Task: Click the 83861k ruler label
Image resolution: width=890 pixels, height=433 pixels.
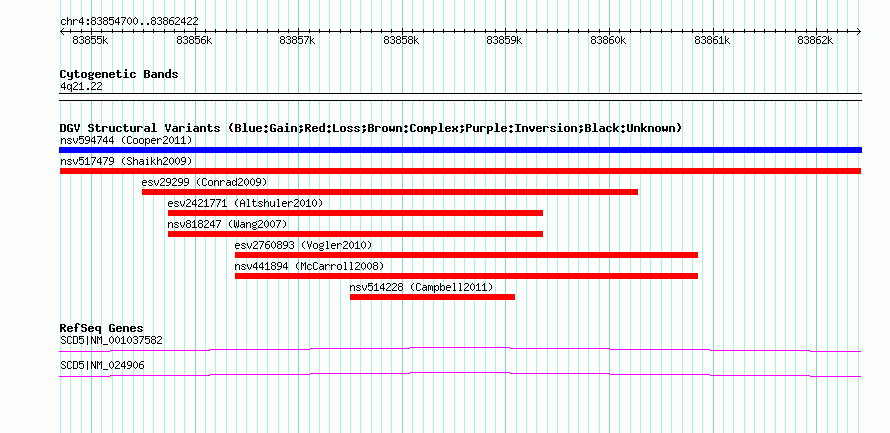Action: pyautogui.click(x=712, y=40)
